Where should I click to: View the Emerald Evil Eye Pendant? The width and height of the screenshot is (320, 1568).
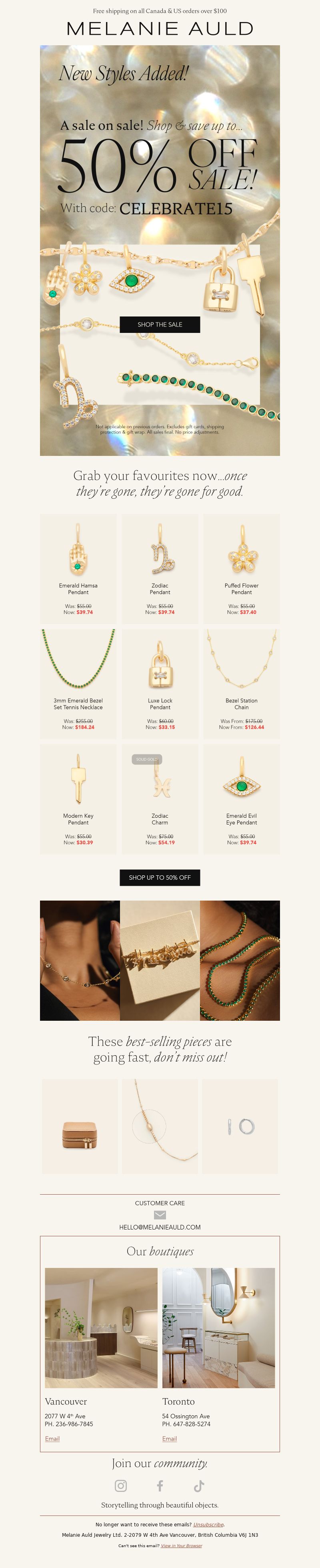[x=242, y=799]
